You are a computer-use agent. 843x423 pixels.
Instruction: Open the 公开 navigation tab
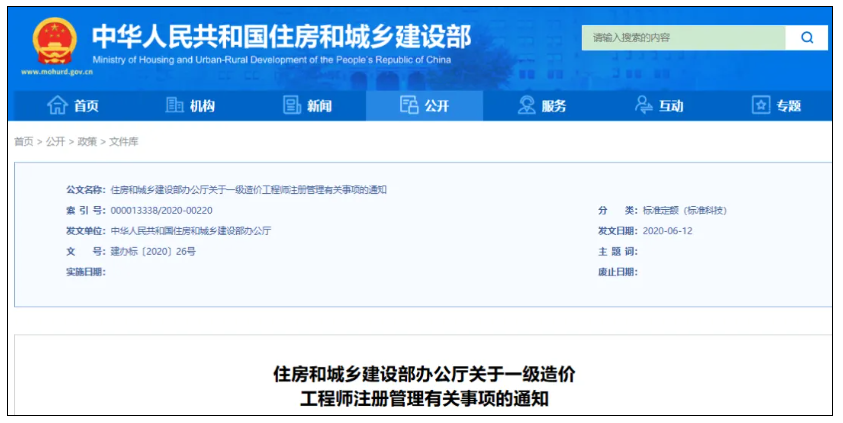pyautogui.click(x=424, y=106)
